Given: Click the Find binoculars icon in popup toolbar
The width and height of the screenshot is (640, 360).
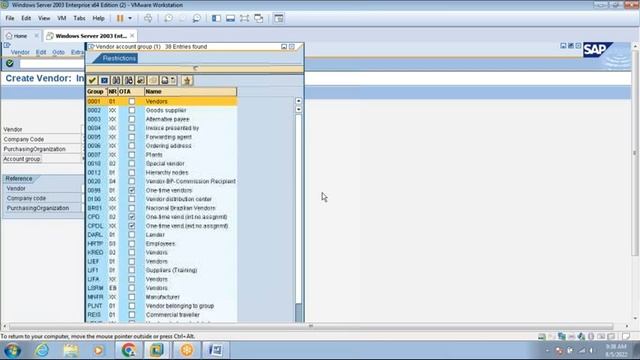Looking at the screenshot, I should coord(116,80).
